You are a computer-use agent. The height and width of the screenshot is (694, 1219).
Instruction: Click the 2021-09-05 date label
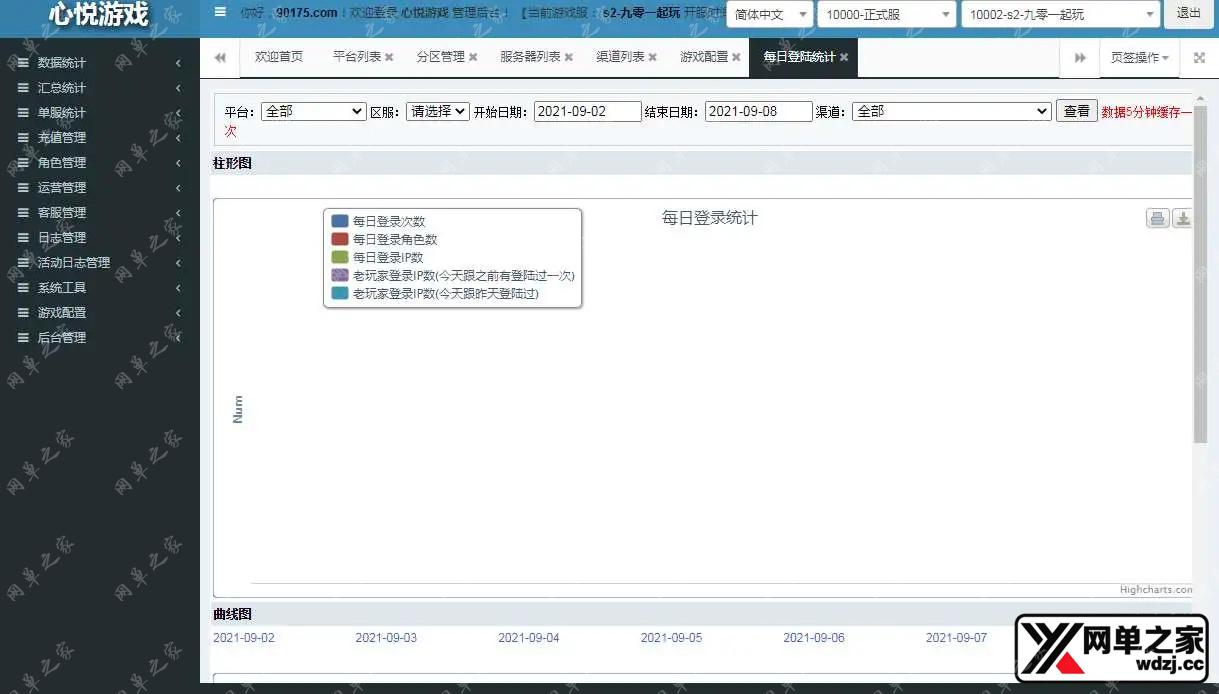pos(672,638)
